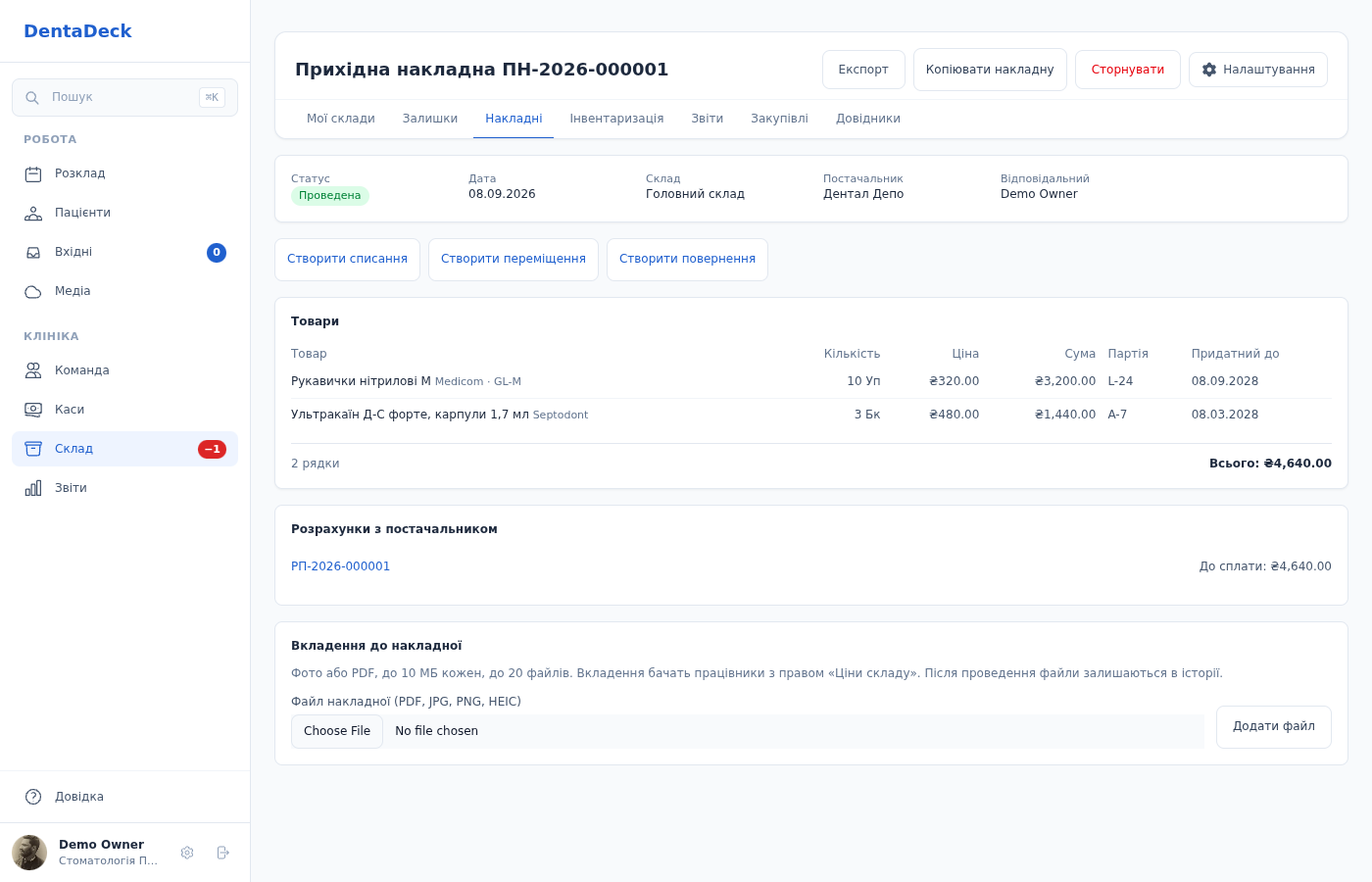Click the Всього: ₴4,640.00 total

pyautogui.click(x=1270, y=464)
